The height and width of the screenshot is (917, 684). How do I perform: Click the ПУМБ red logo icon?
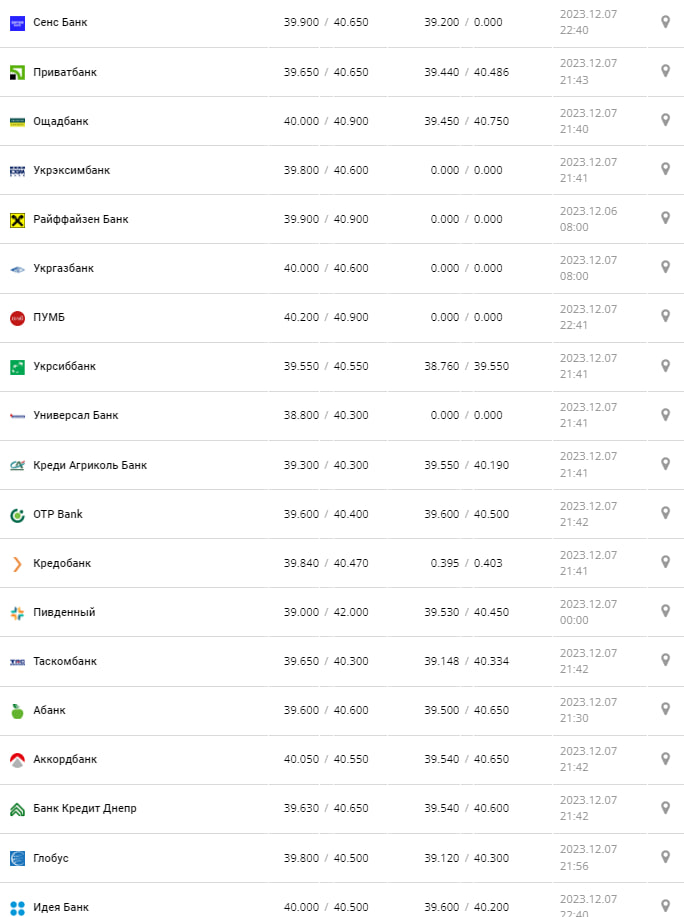(x=17, y=318)
